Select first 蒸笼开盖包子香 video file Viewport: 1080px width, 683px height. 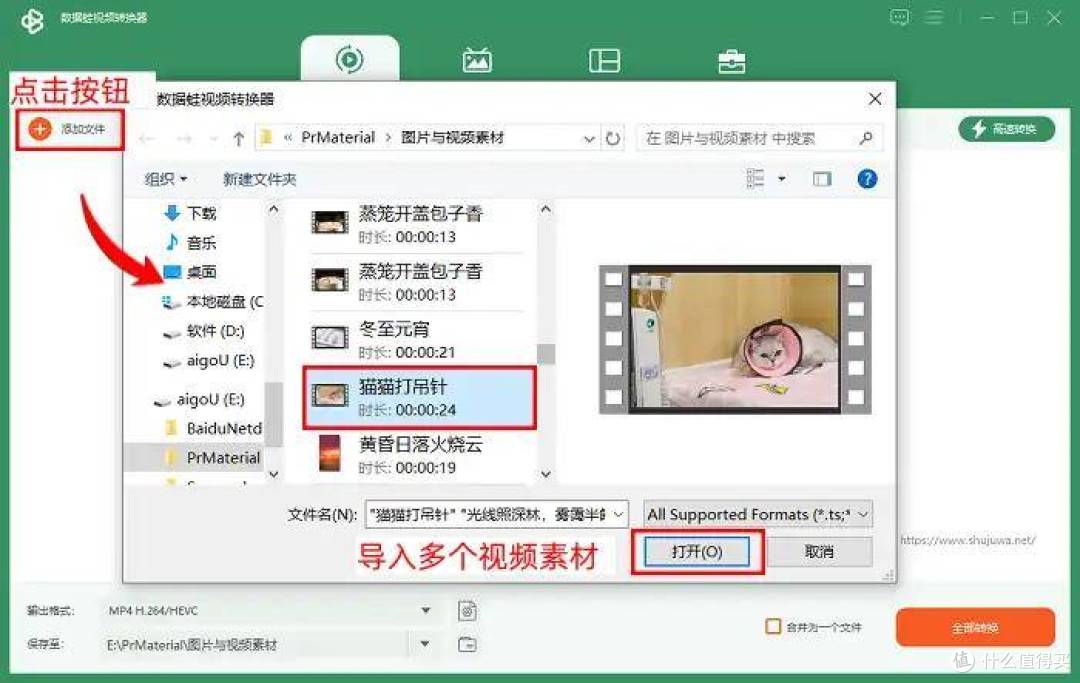pos(418,224)
